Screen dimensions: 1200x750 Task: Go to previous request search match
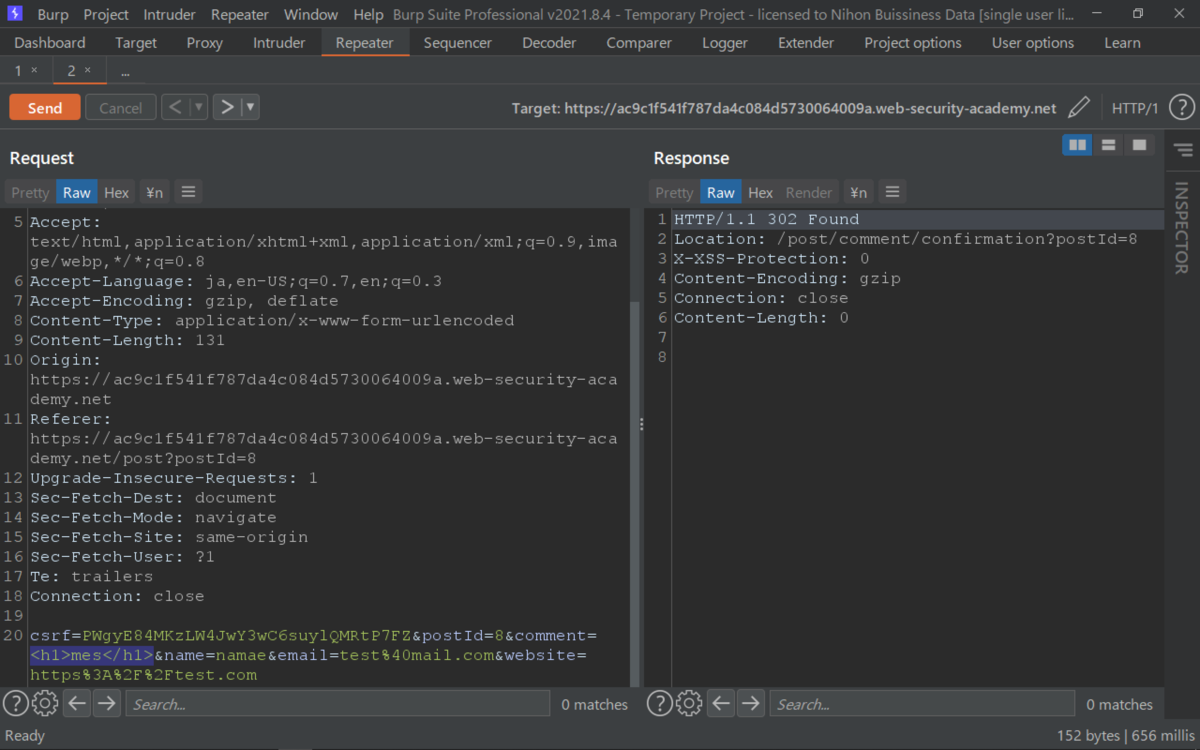pyautogui.click(x=77, y=704)
